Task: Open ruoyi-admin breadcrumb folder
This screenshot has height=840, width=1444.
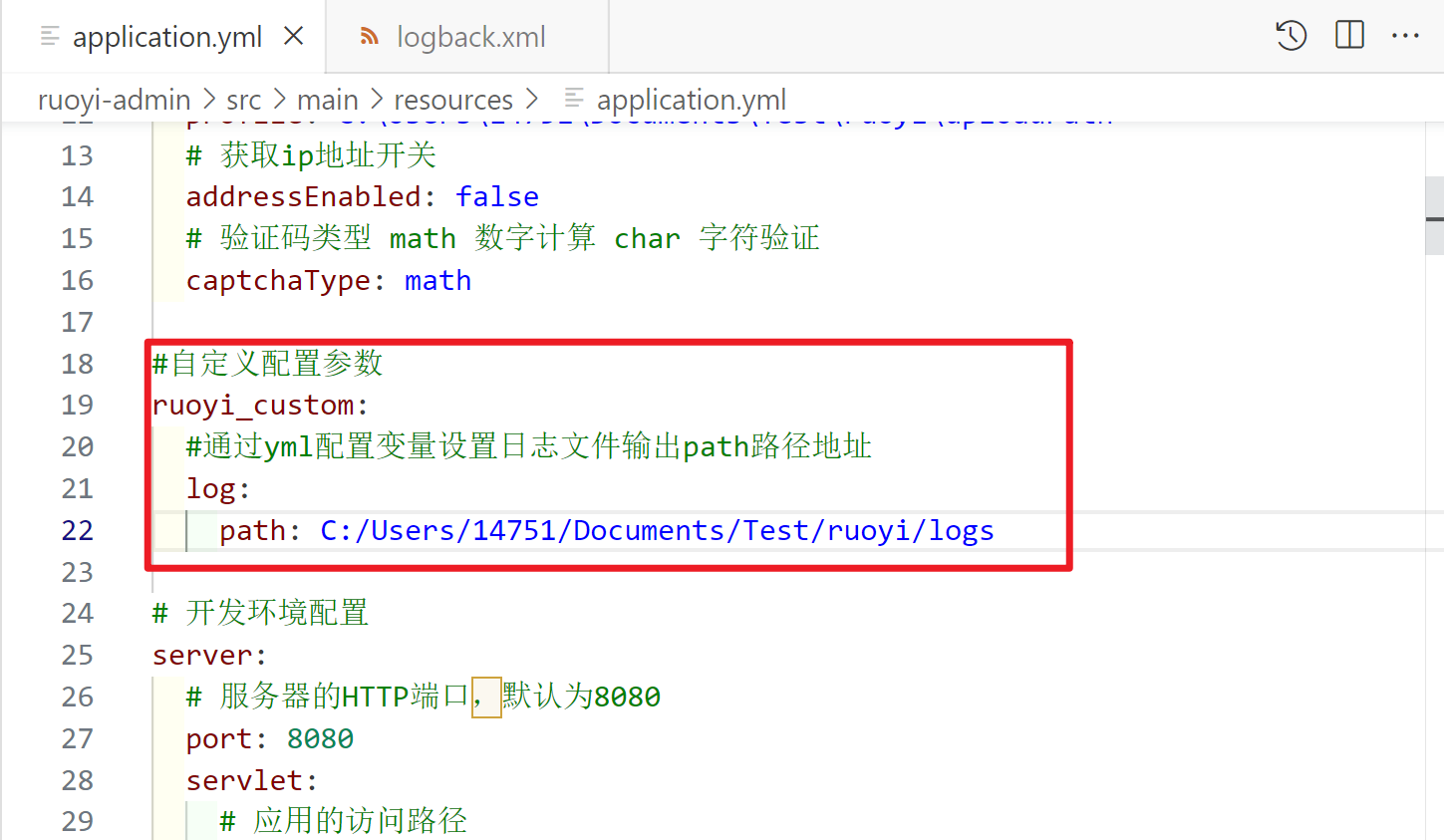Action: (x=114, y=100)
